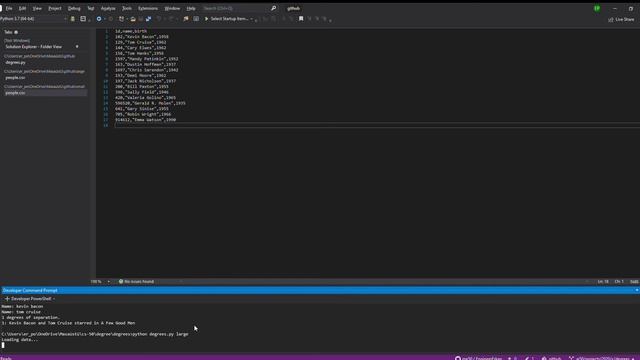The image size is (640, 360).
Task: Click the search magnifier icon
Action: [x=273, y=8]
